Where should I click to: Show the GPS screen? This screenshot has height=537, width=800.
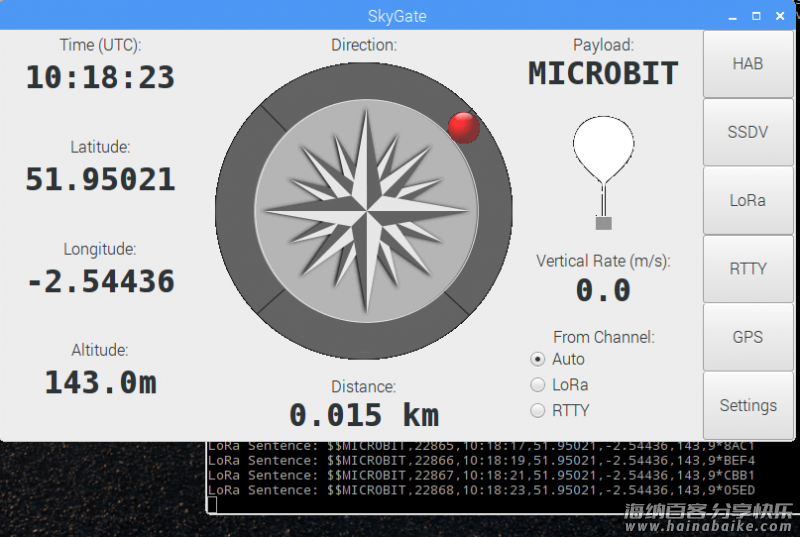(x=748, y=337)
